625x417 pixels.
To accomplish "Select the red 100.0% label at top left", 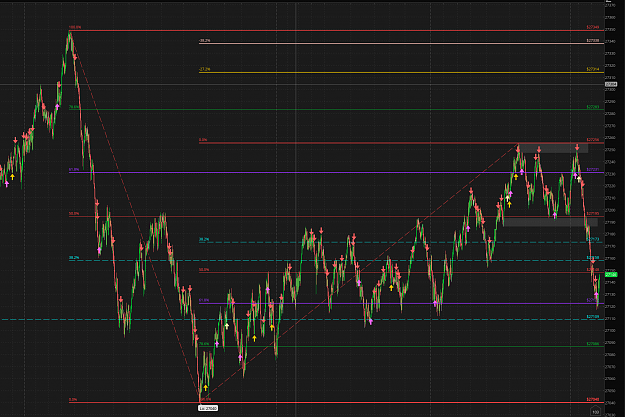I will click(x=75, y=27).
